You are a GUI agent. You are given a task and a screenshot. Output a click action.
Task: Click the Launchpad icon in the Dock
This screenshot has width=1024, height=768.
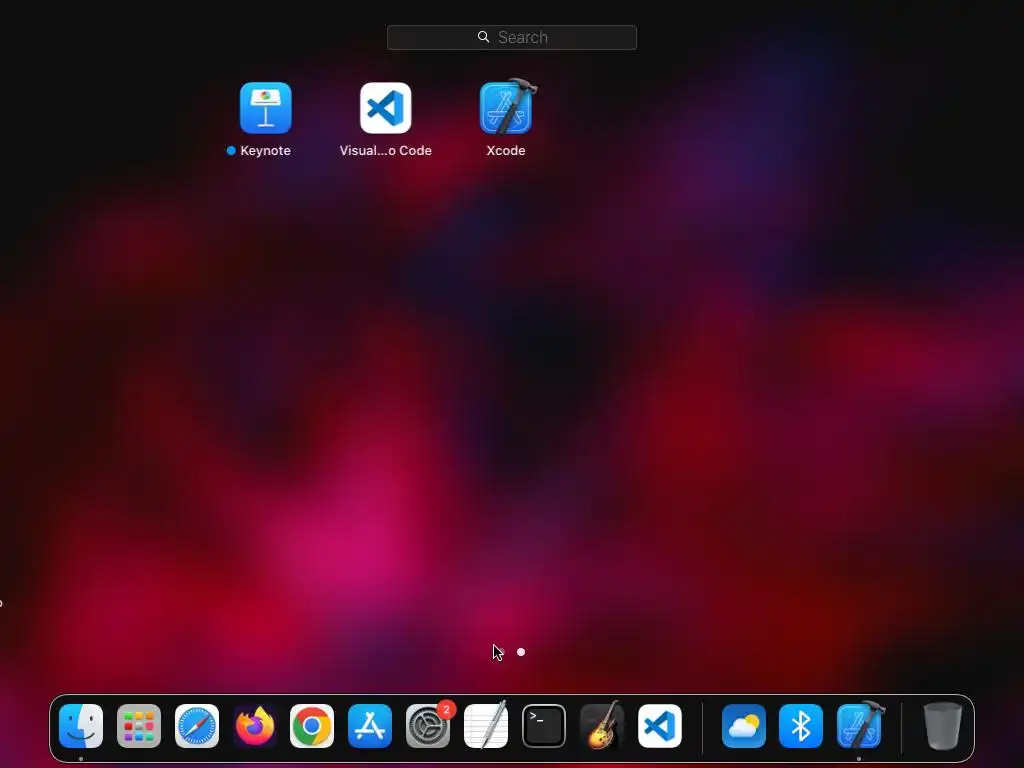click(x=138, y=726)
